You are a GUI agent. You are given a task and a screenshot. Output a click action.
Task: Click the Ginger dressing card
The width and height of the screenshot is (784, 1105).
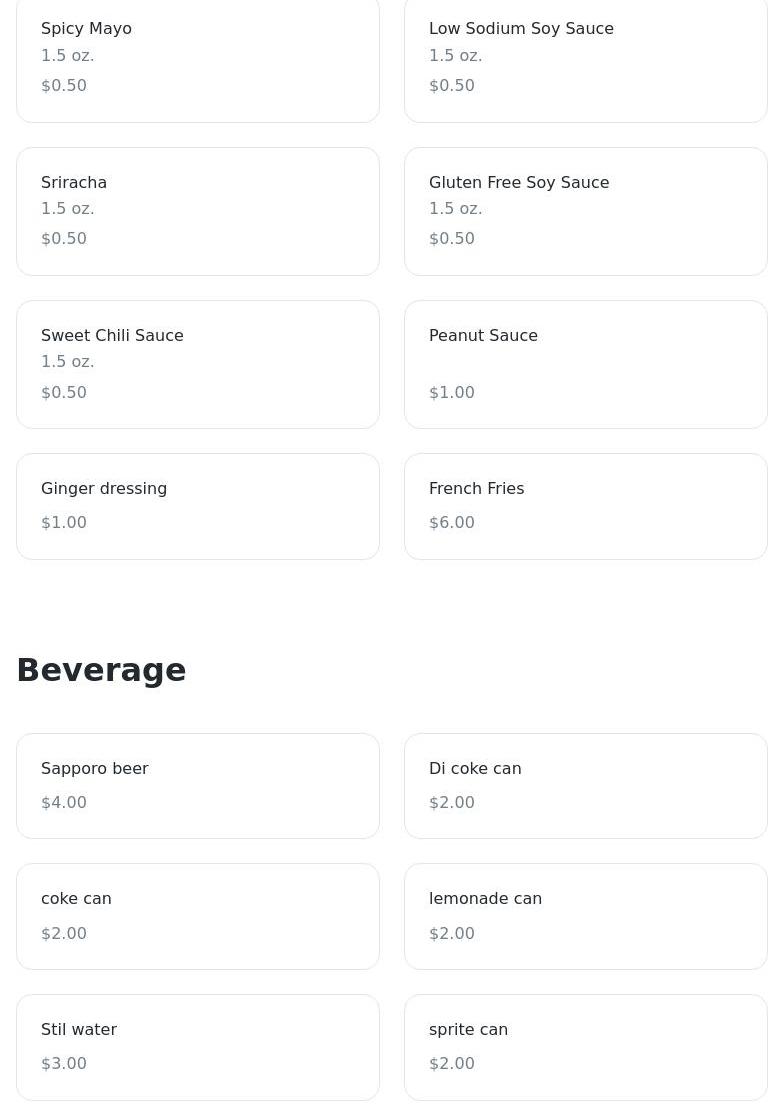198,506
